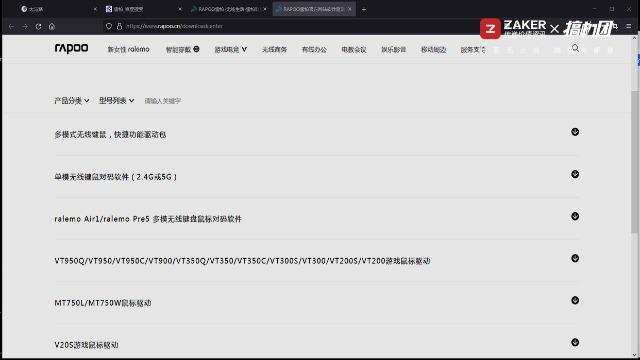Click the browser forward arrow
Image resolution: width=640 pixels, height=360 pixels.
(25, 27)
